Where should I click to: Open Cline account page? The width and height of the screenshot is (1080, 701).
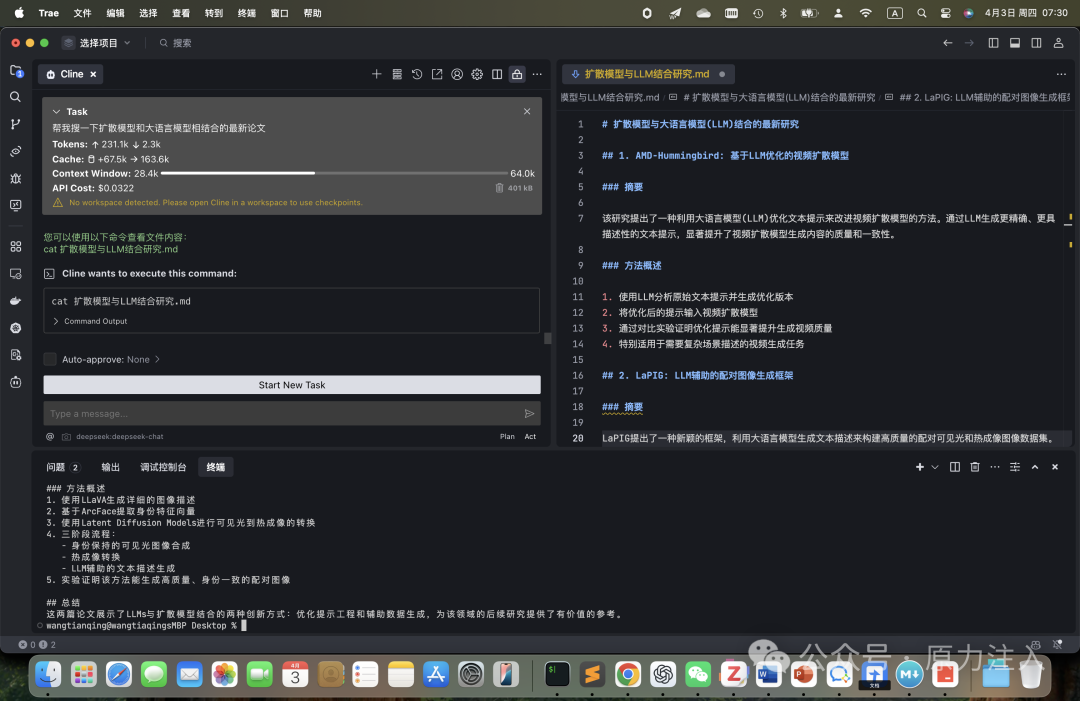[x=457, y=74]
